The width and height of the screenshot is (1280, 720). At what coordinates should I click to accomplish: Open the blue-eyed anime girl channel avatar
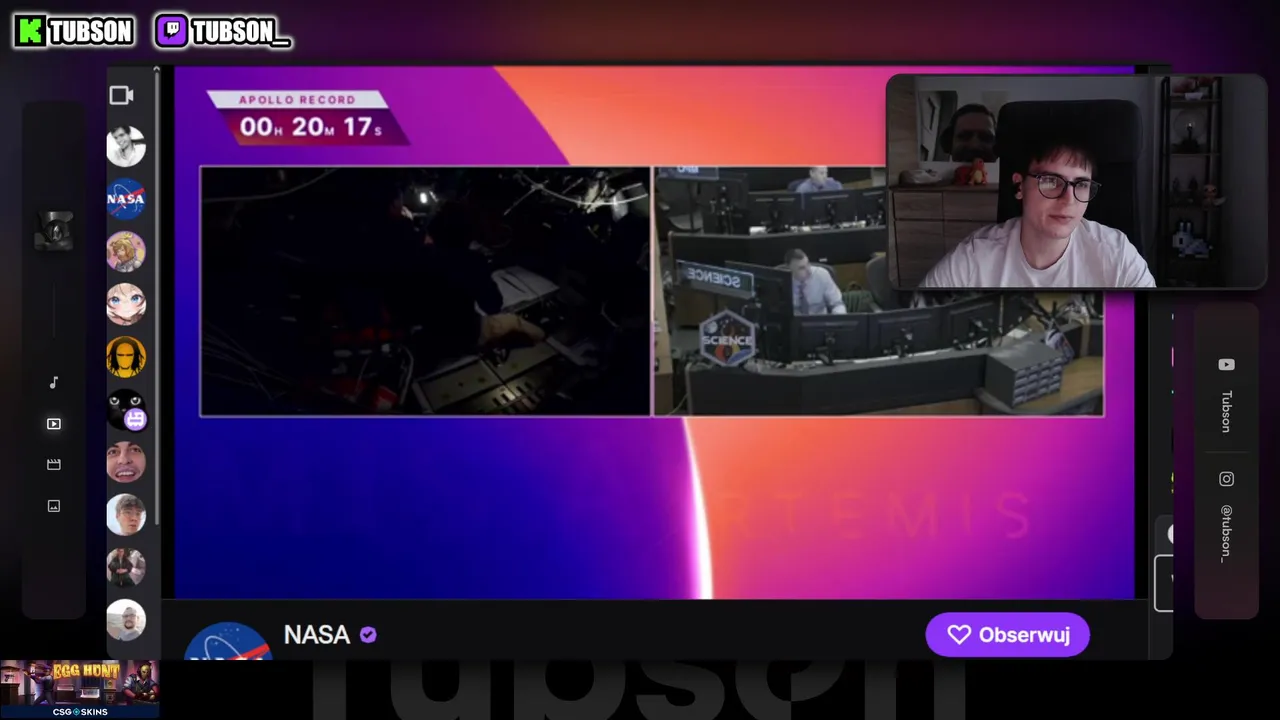(x=126, y=304)
